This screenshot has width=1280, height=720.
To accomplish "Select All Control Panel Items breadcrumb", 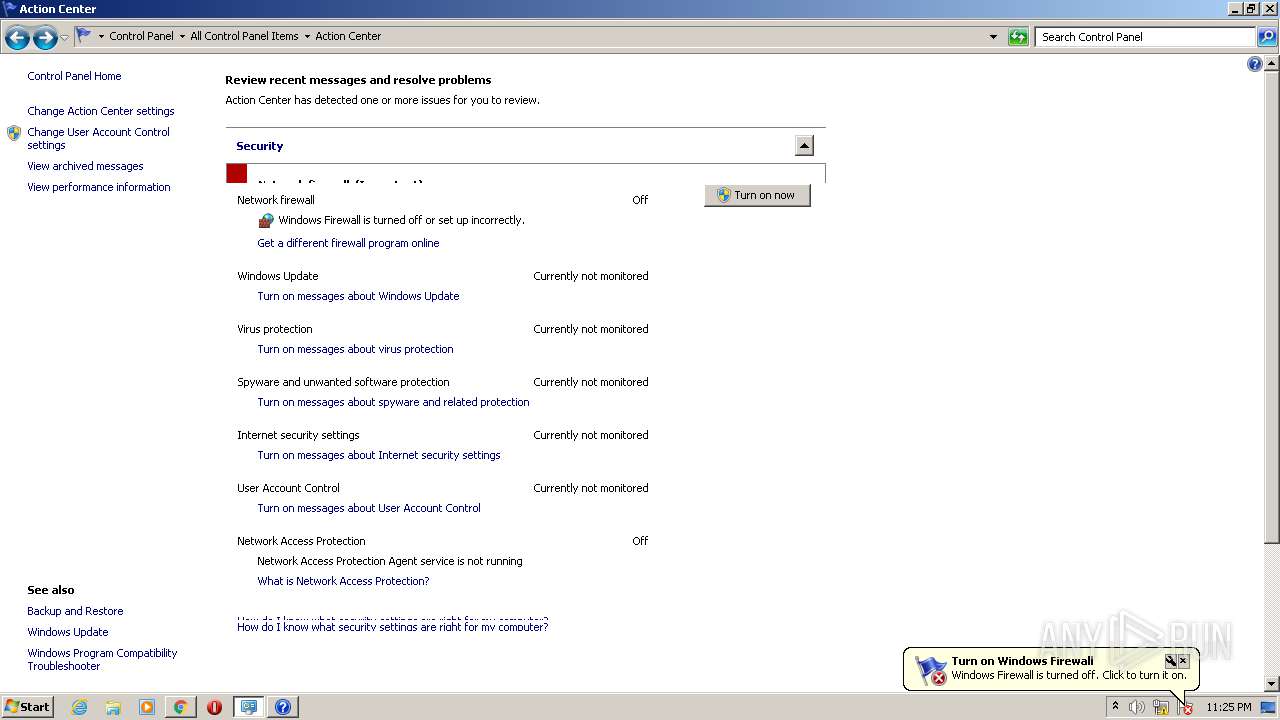I will coord(244,36).
